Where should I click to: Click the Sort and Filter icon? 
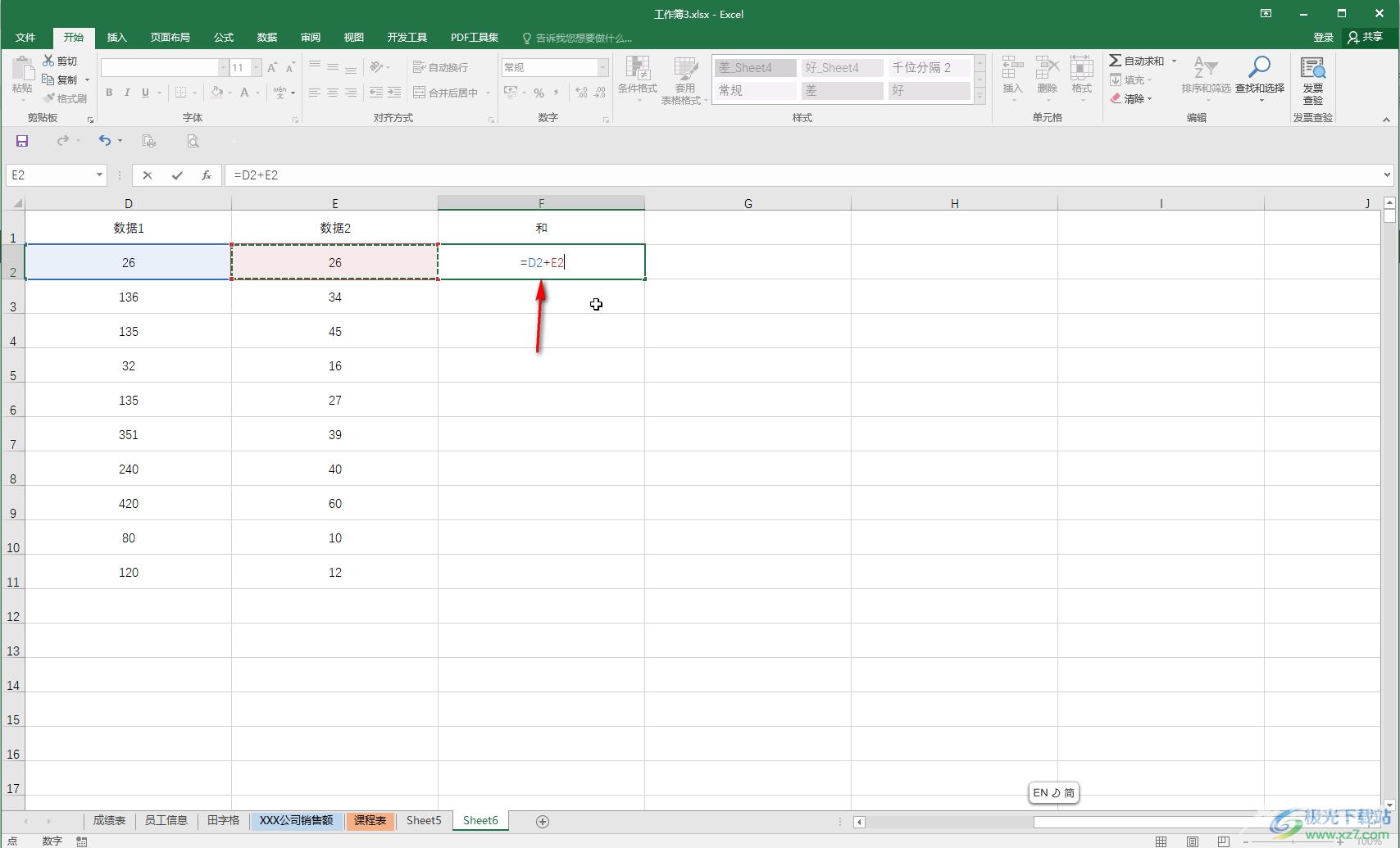click(1205, 69)
